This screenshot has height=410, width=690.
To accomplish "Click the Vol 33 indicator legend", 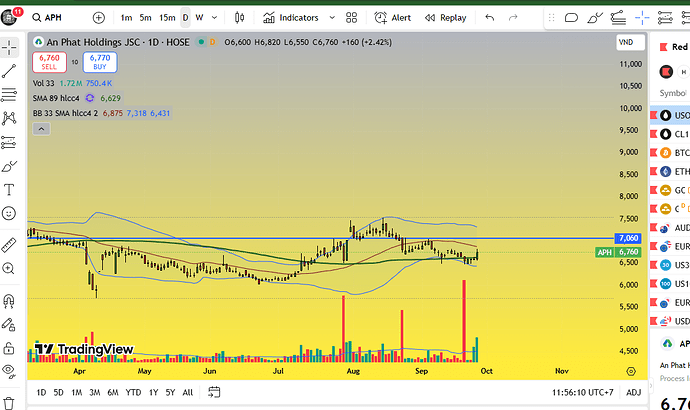I will point(44,83).
